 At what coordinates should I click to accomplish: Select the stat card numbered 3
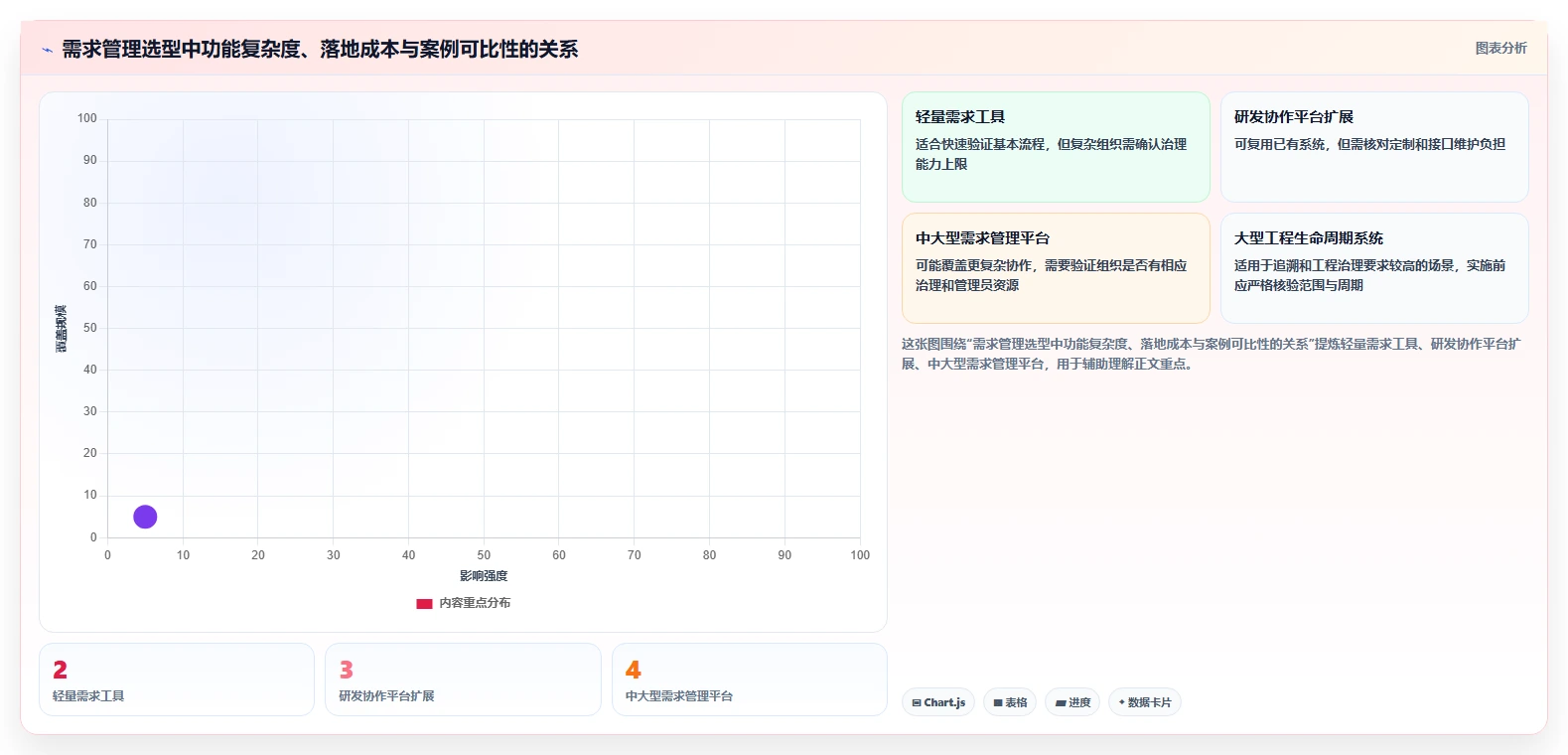[x=463, y=679]
